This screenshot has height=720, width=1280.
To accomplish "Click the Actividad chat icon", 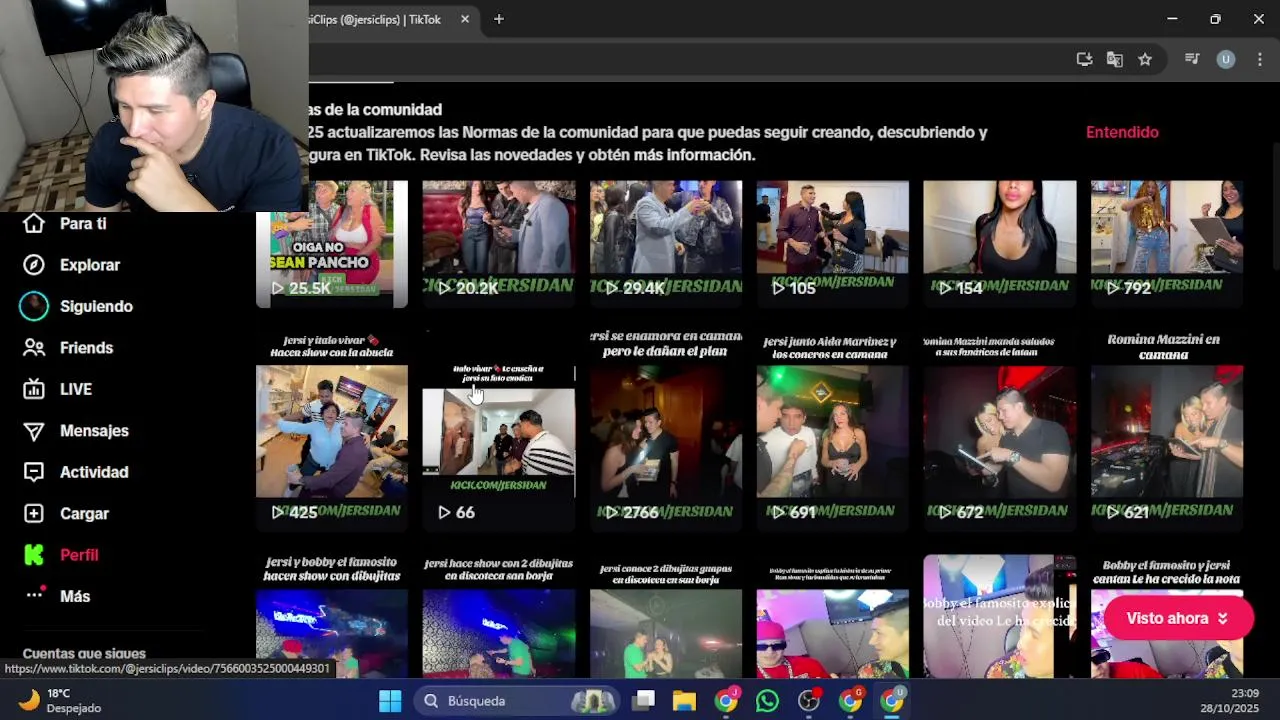I will point(34,472).
